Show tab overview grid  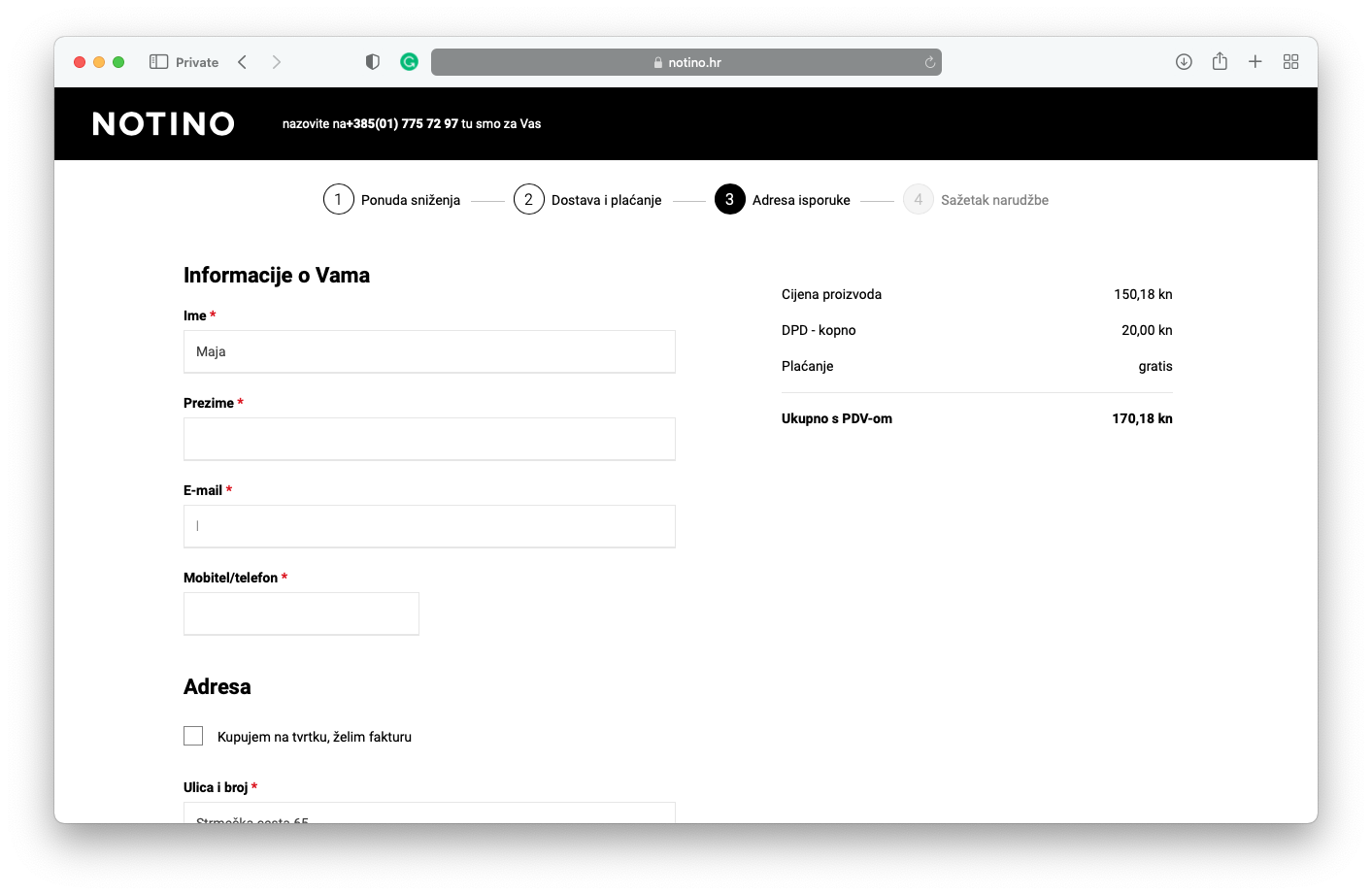point(1290,62)
